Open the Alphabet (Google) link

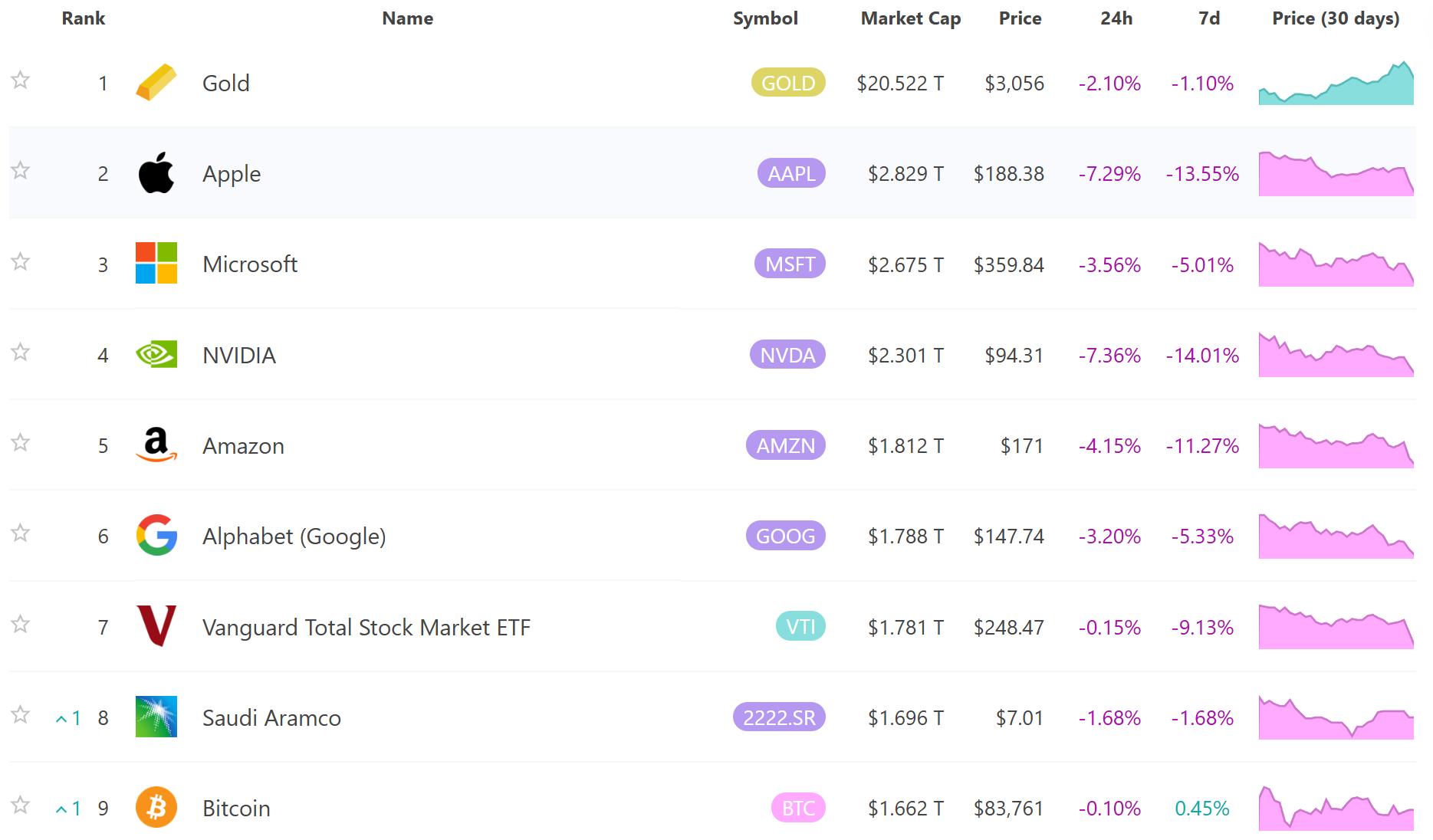click(x=294, y=536)
